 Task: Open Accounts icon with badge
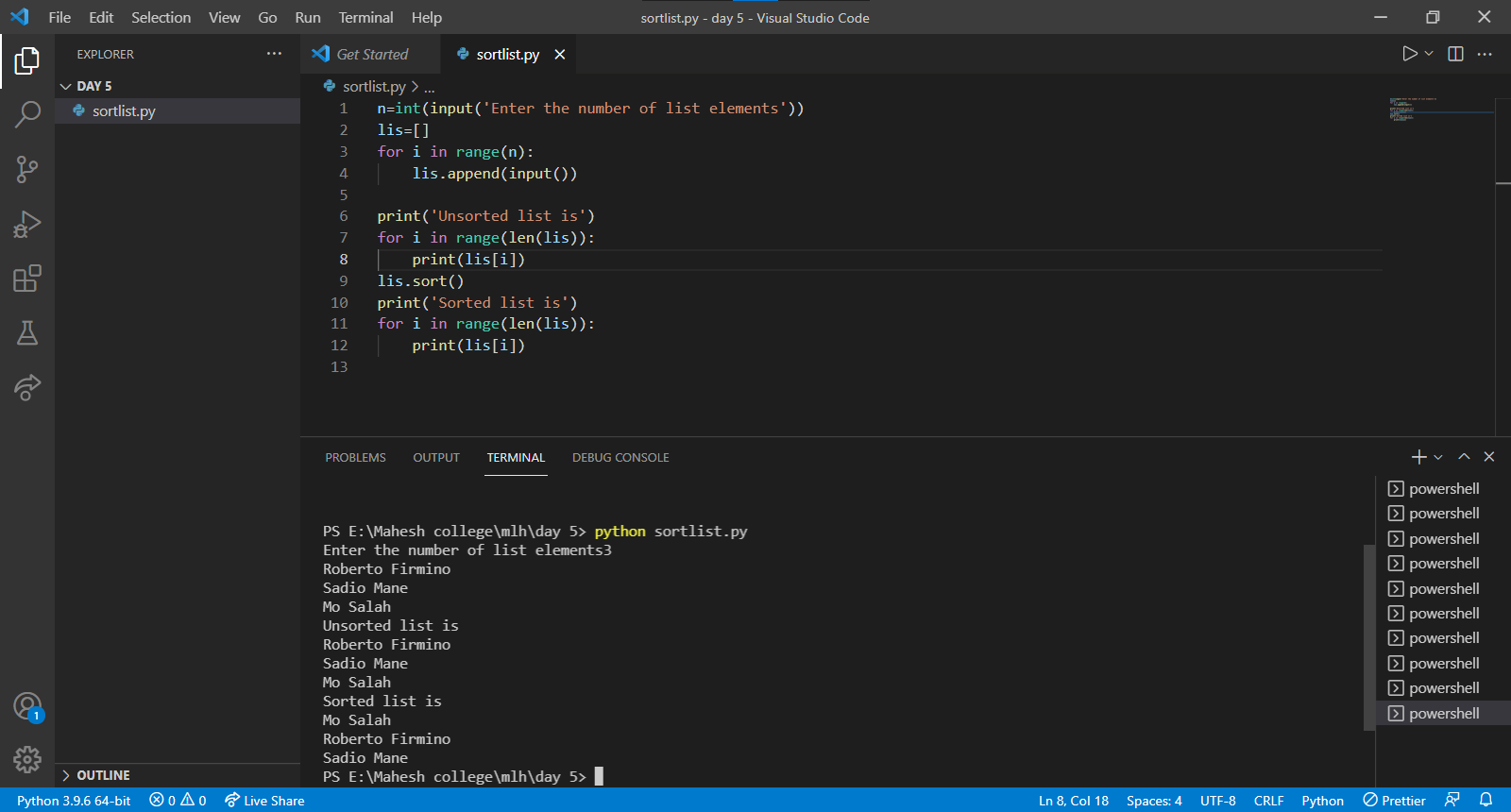pos(27,706)
